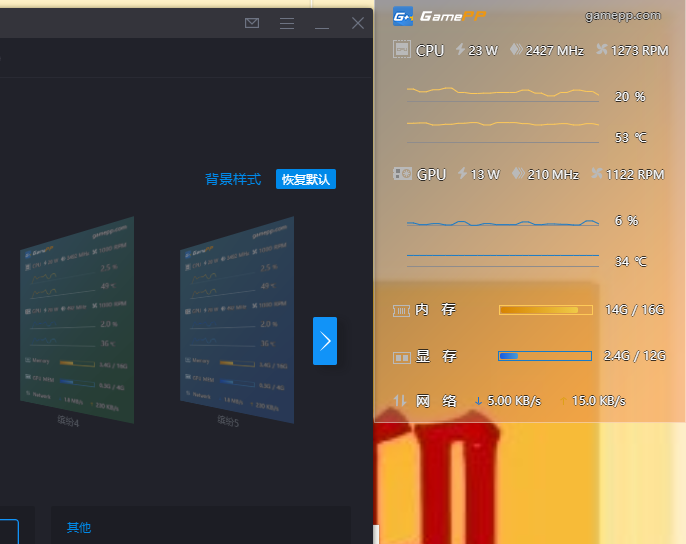
Task: Click the CPU usage line graph
Action: coord(503,94)
